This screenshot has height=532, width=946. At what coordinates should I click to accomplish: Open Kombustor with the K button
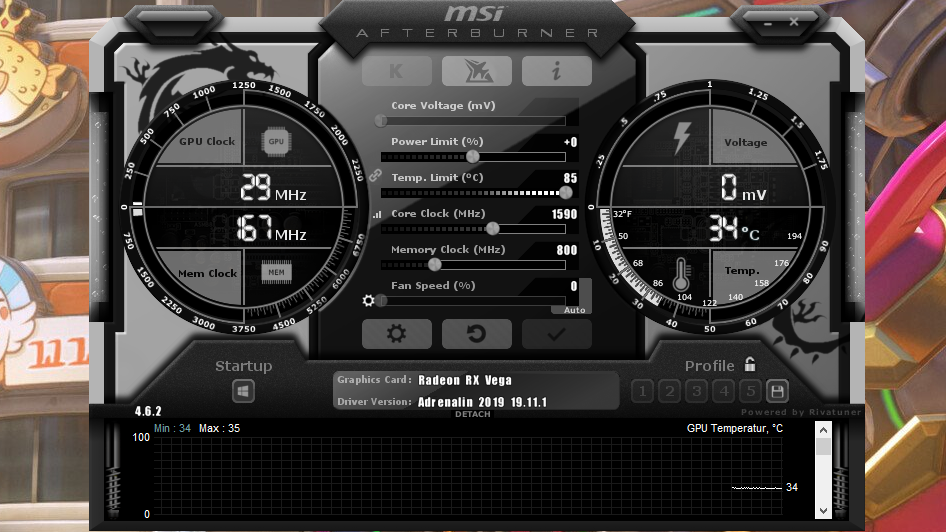coord(396,71)
